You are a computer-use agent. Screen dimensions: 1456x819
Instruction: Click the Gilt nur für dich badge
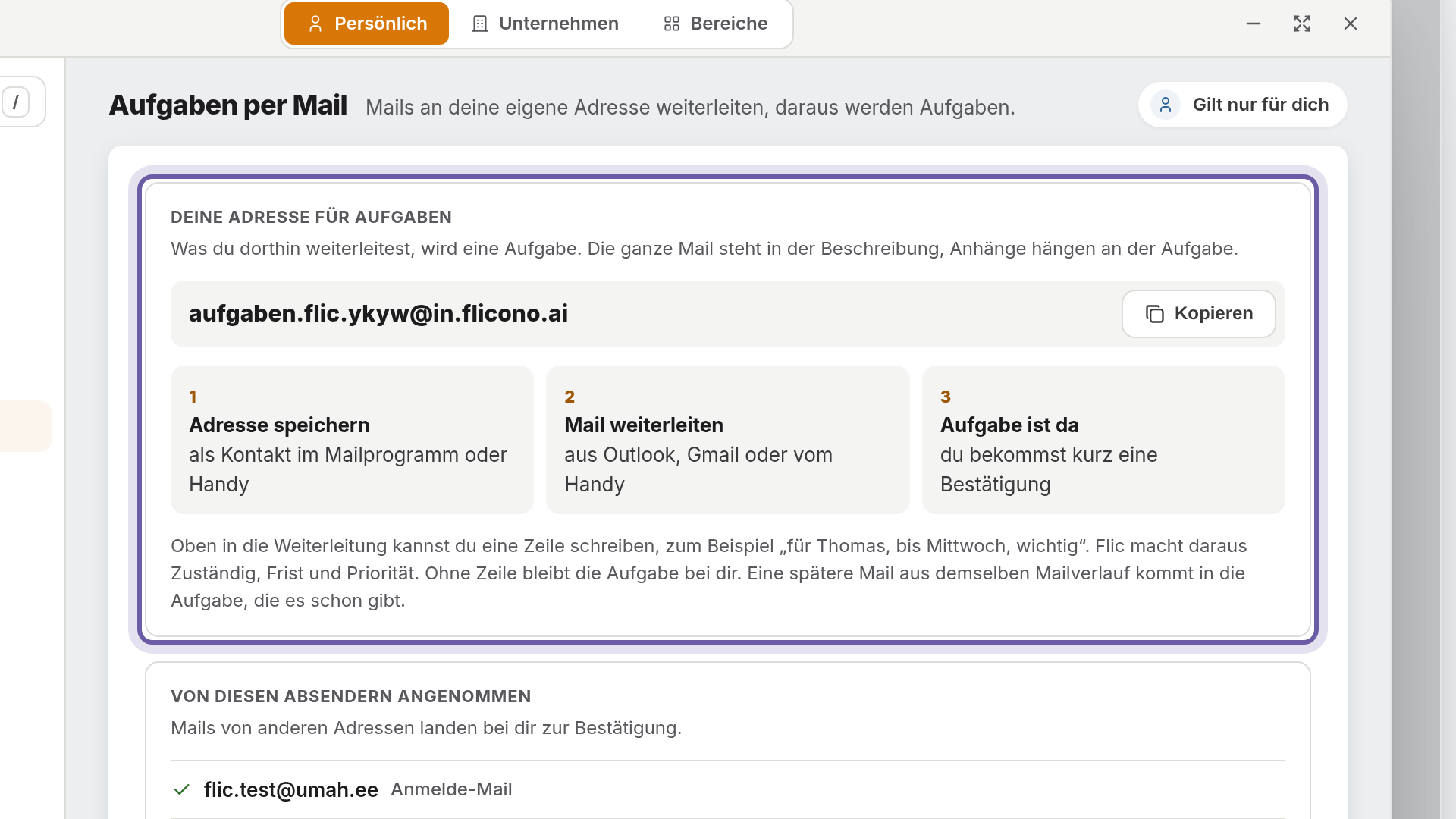1242,105
